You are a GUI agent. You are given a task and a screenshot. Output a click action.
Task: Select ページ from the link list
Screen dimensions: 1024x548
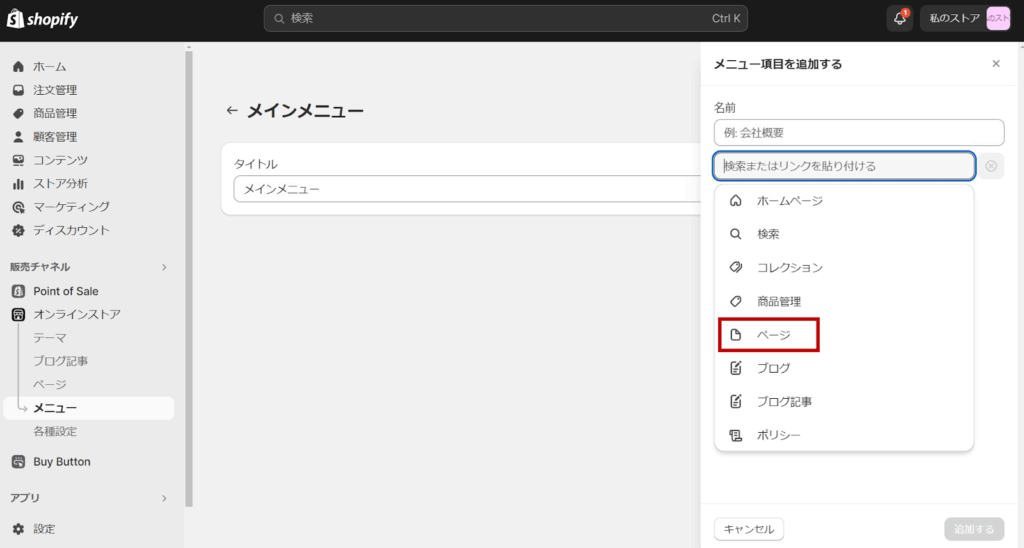[x=844, y=334]
